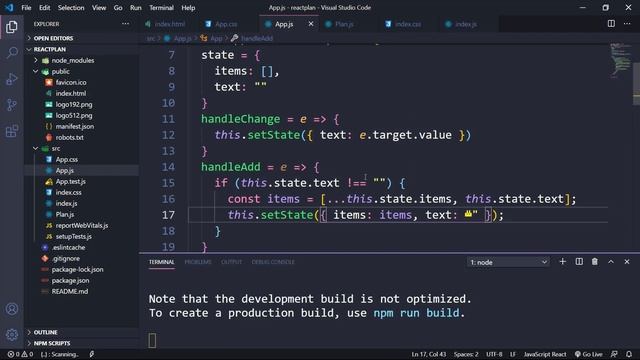Create a new terminal with plus icon

(x=562, y=262)
